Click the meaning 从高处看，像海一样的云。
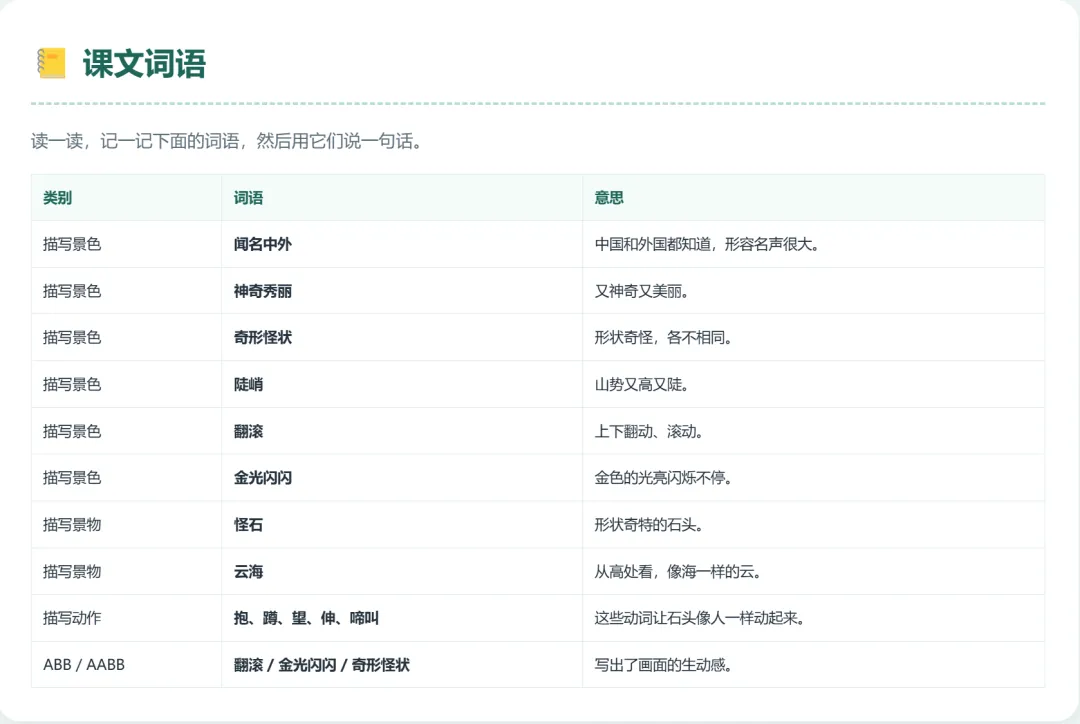The image size is (1080, 724). 678,571
